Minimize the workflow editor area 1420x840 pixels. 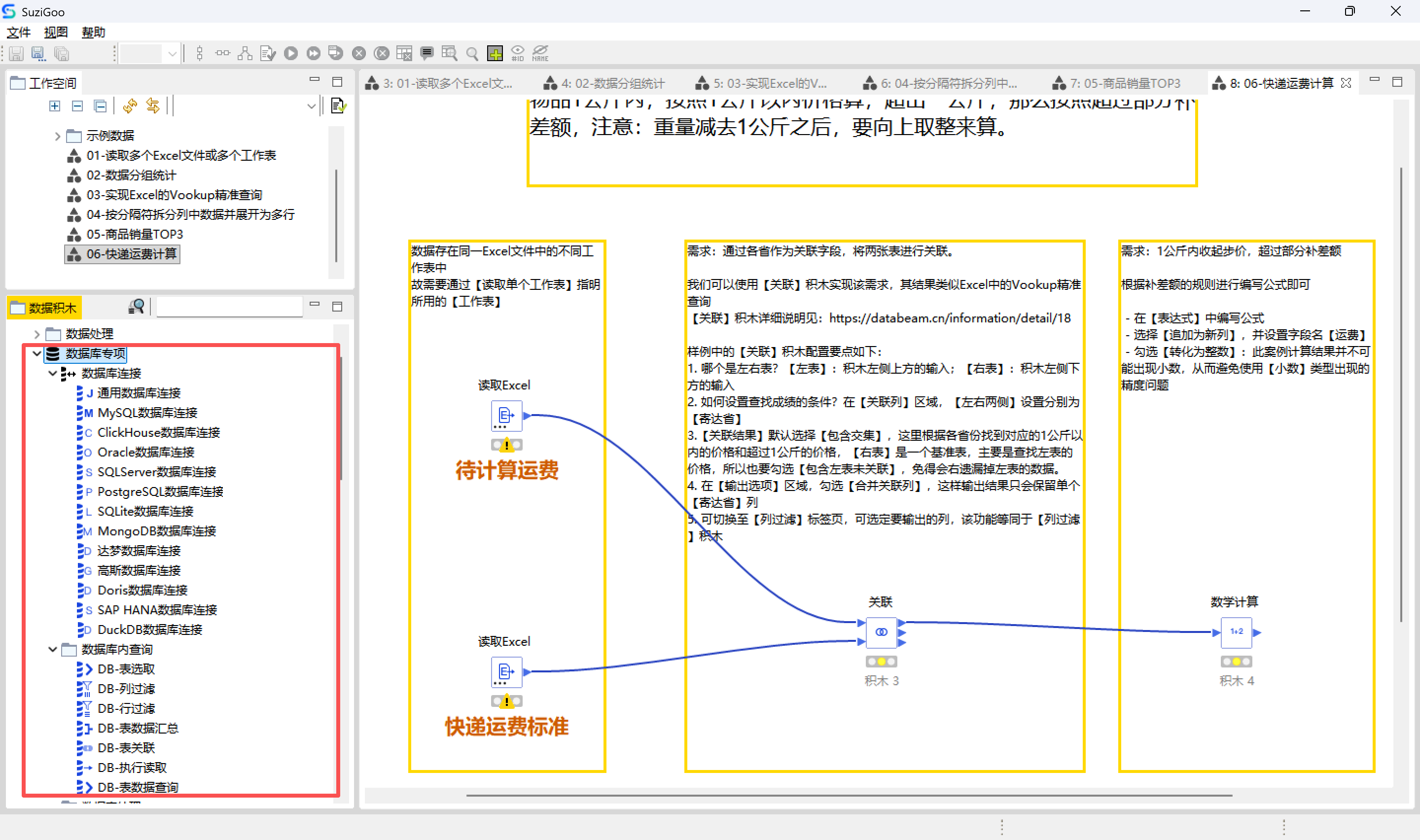(1375, 80)
